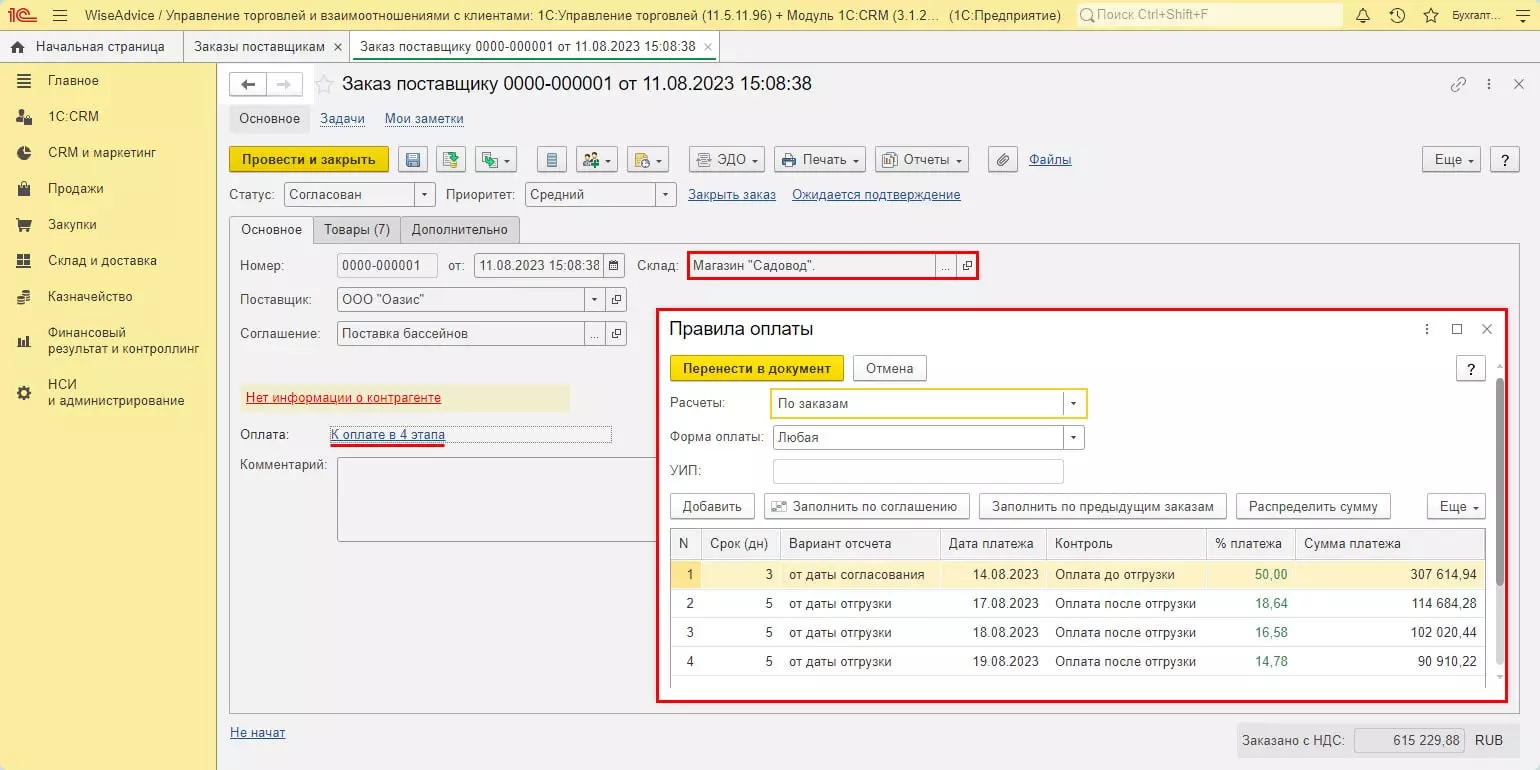1540x770 pixels.
Task: Open the history clock icon
Action: click(x=1397, y=16)
